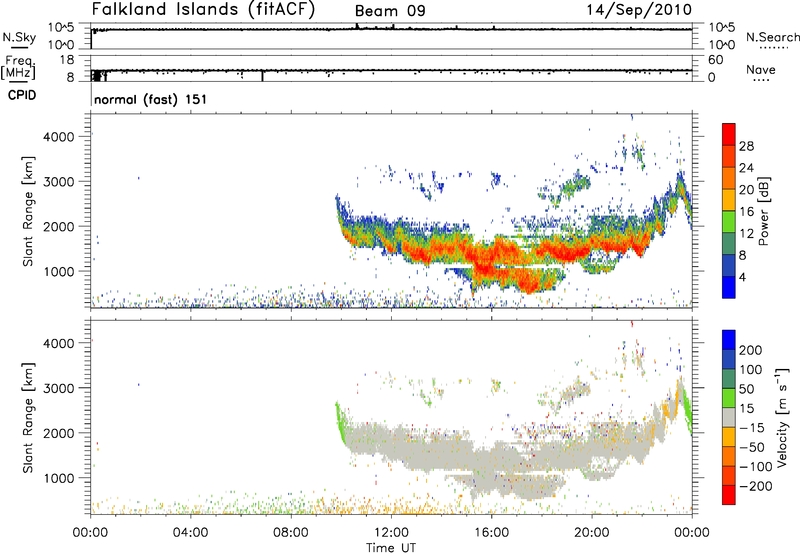Click 'normal (fast) 151' text
The height and width of the screenshot is (554, 800).
(151, 99)
